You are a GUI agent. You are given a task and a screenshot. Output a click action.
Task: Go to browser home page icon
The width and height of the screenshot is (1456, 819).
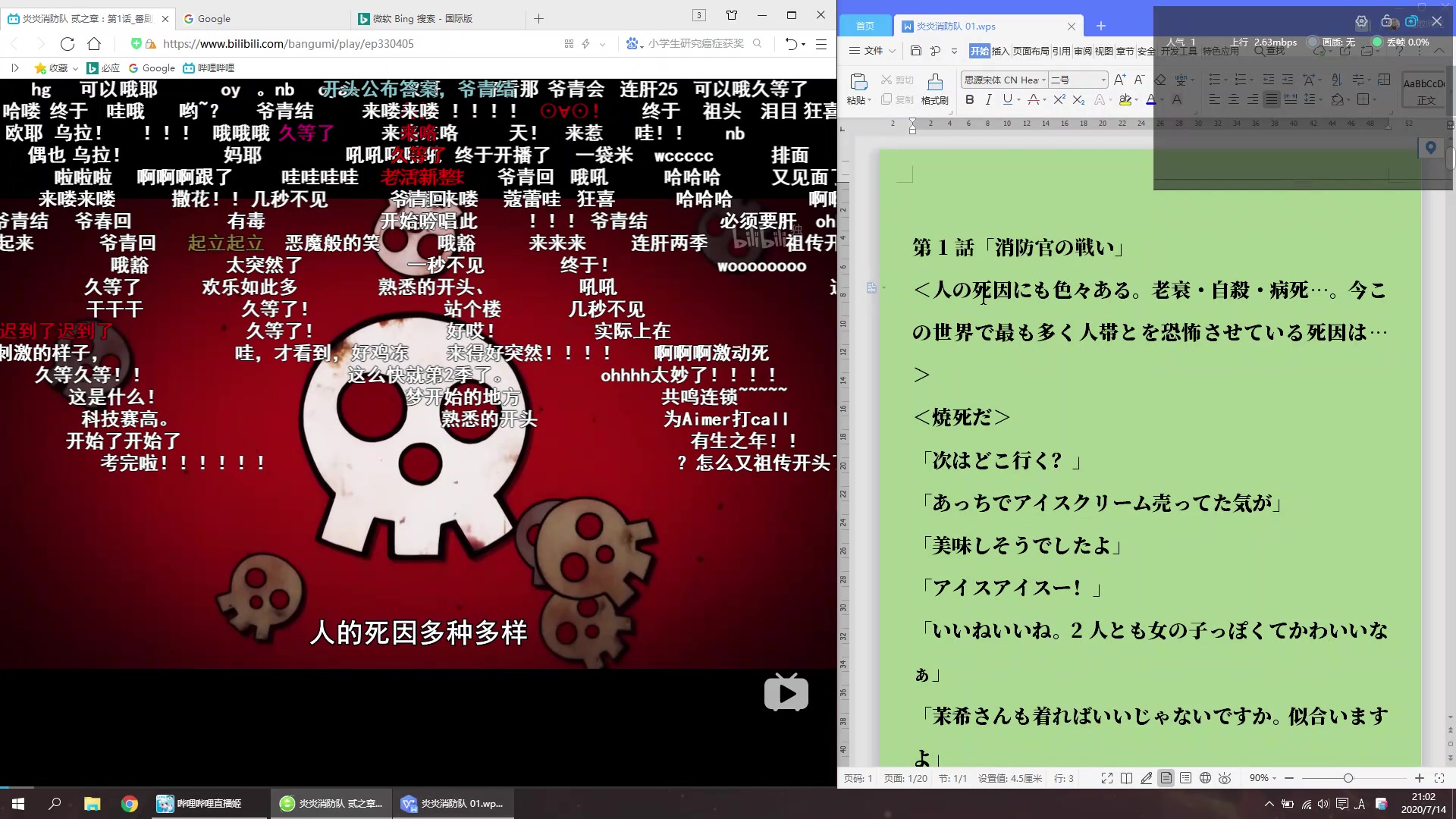(94, 44)
